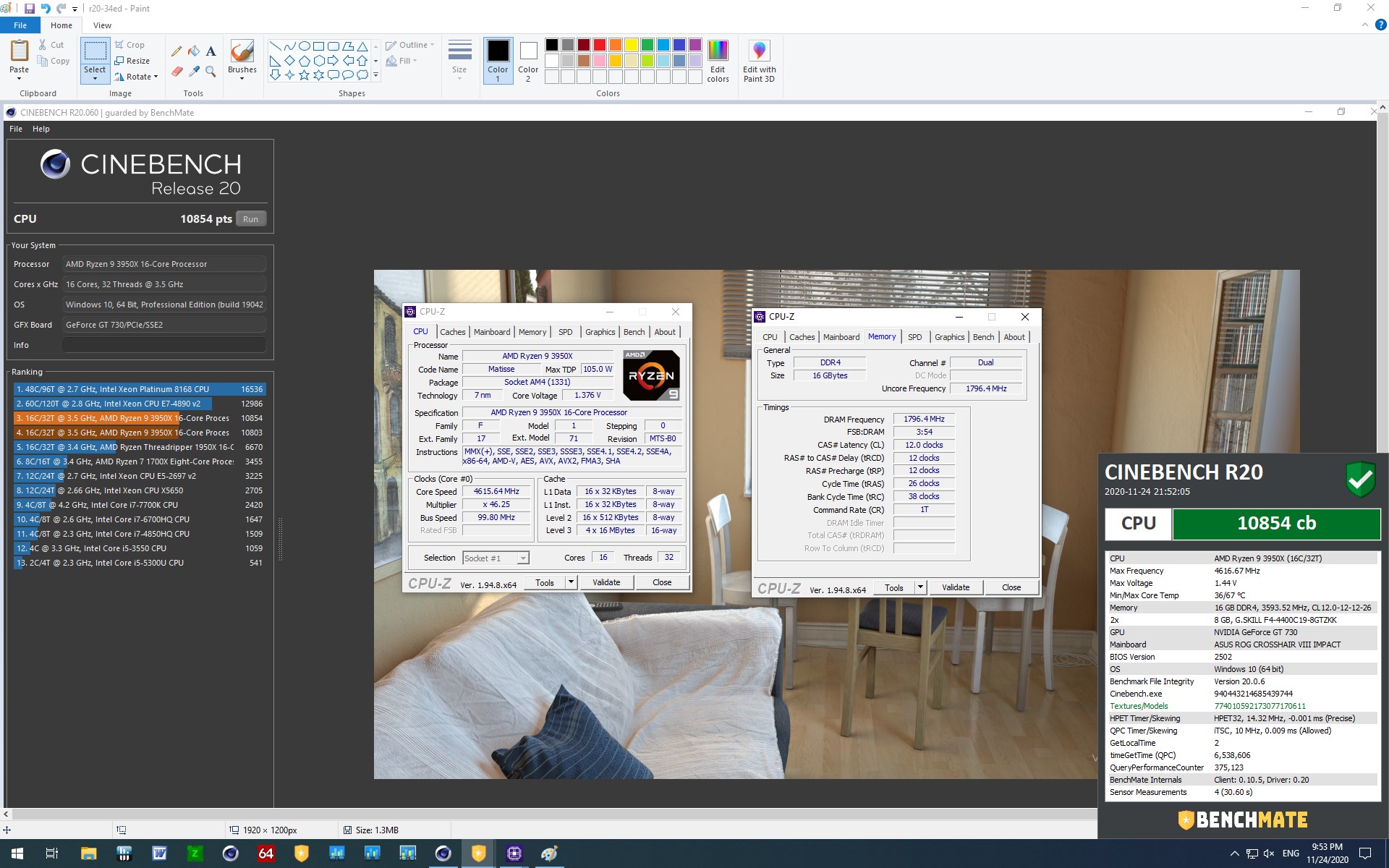Open the Brushes dropdown arrow
This screenshot has width=1389, height=868.
[x=242, y=78]
